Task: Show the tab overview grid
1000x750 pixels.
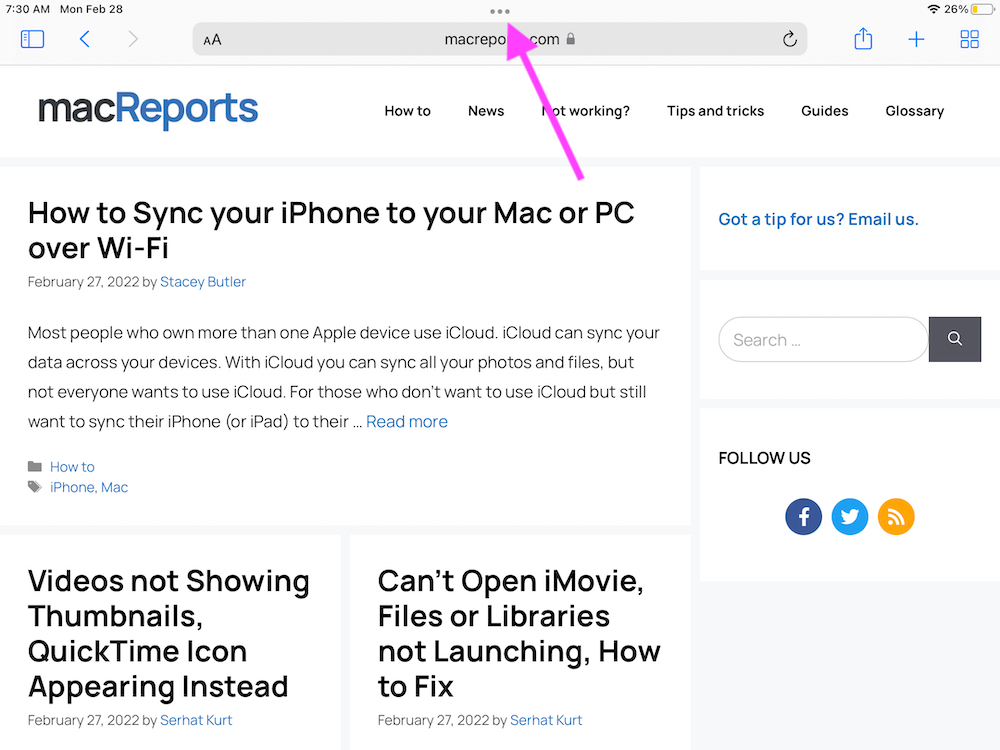Action: 969,40
